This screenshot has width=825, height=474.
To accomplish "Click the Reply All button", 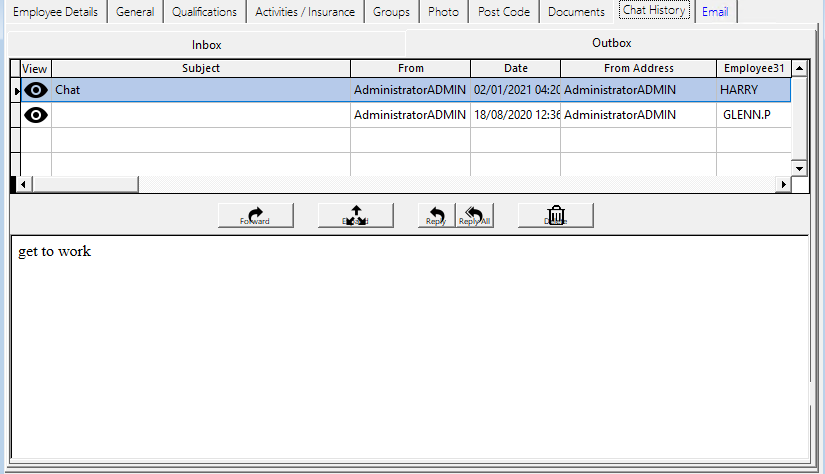I will (x=474, y=215).
